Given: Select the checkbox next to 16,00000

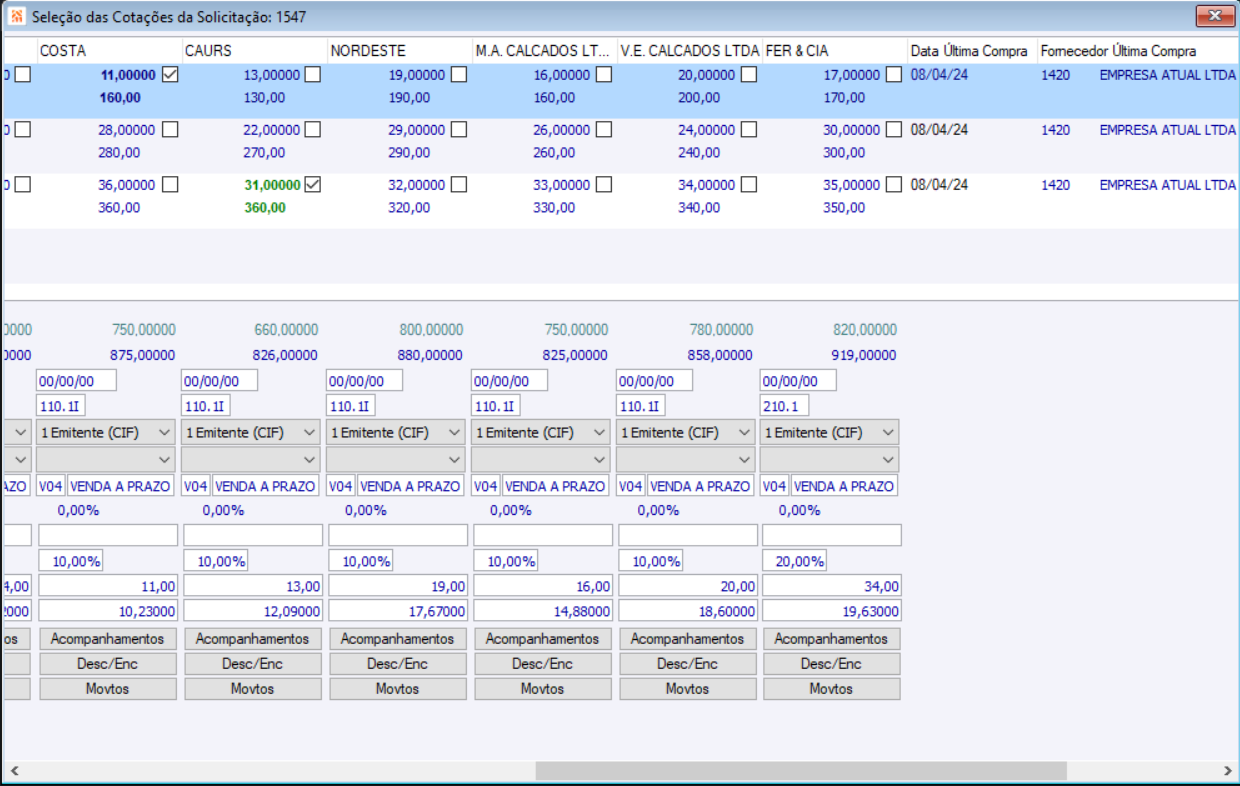Looking at the screenshot, I should tap(603, 75).
